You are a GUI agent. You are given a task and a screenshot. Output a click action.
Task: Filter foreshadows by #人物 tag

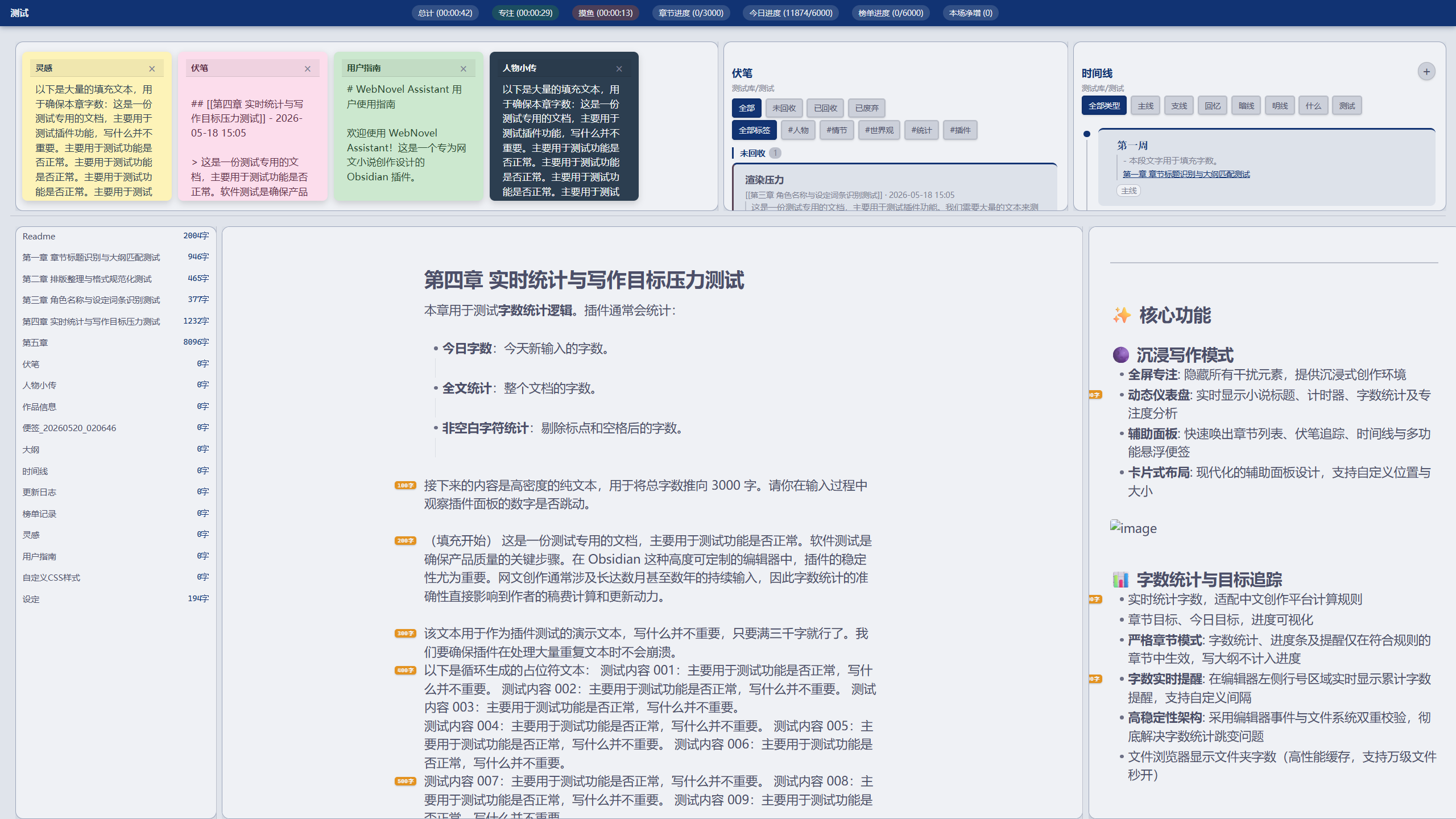click(799, 130)
